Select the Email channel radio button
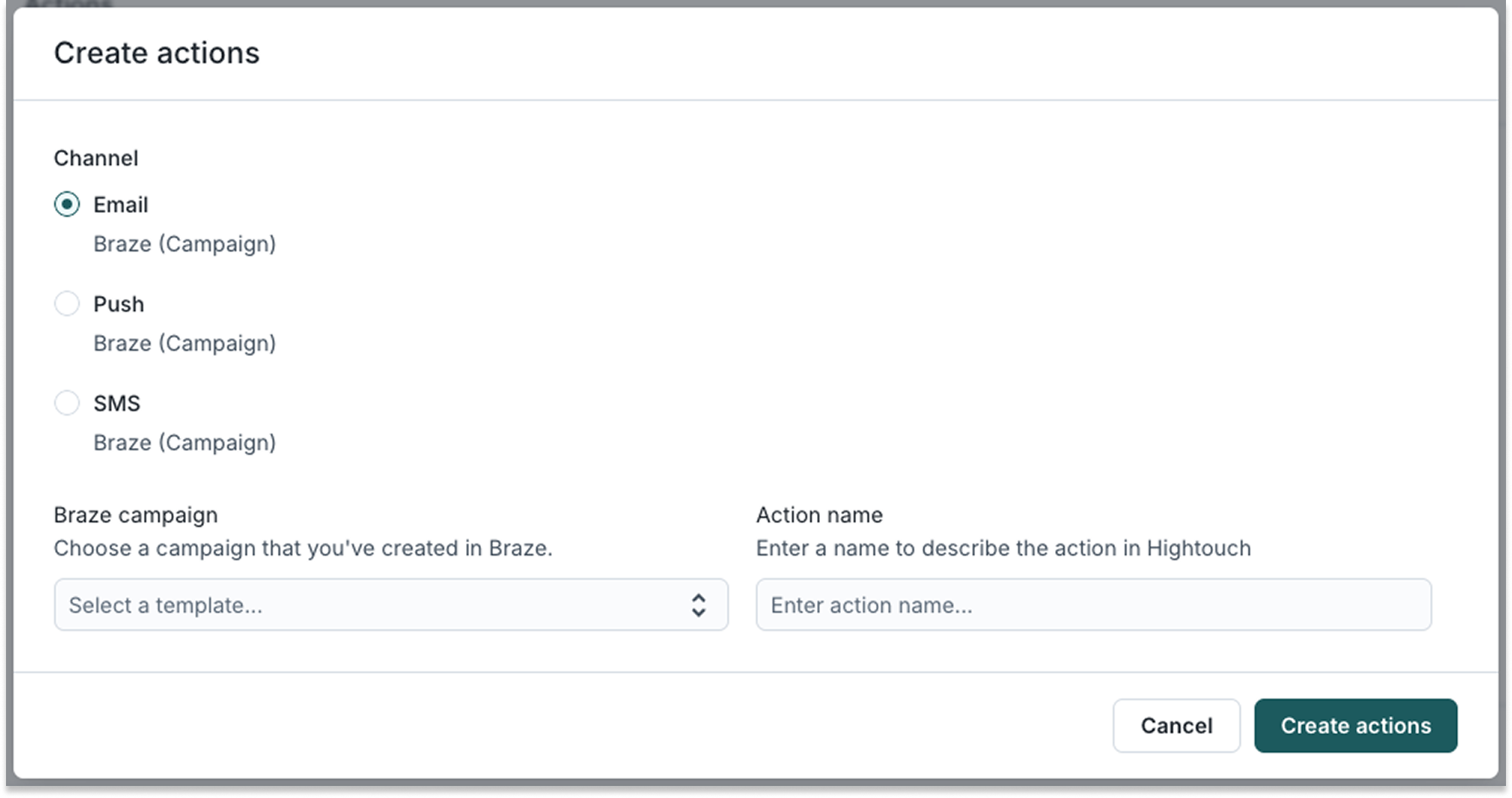 (67, 204)
